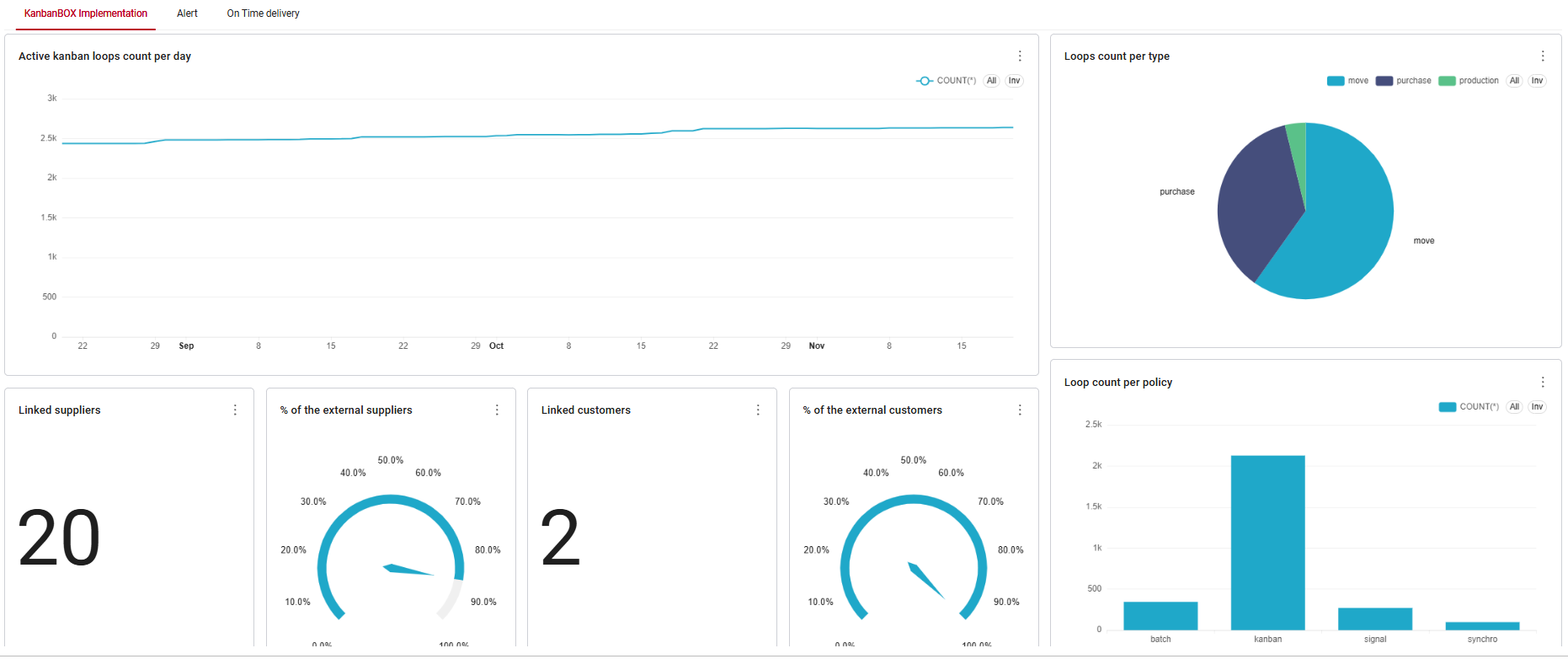Viewport: 1568px width, 659px height.
Task: Open Linked customers card options menu
Action: pos(758,410)
